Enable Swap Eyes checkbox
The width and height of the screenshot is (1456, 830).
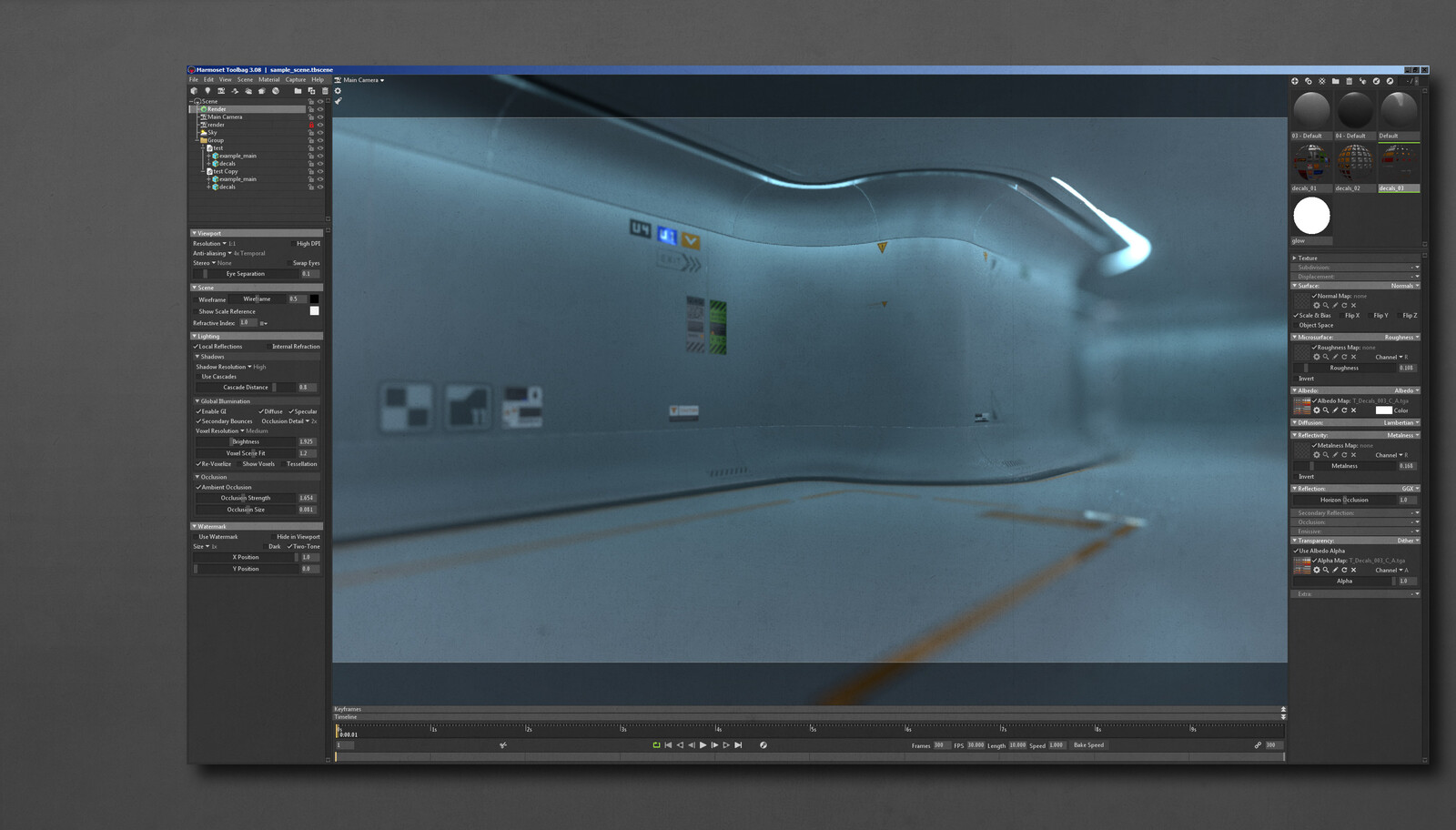289,263
